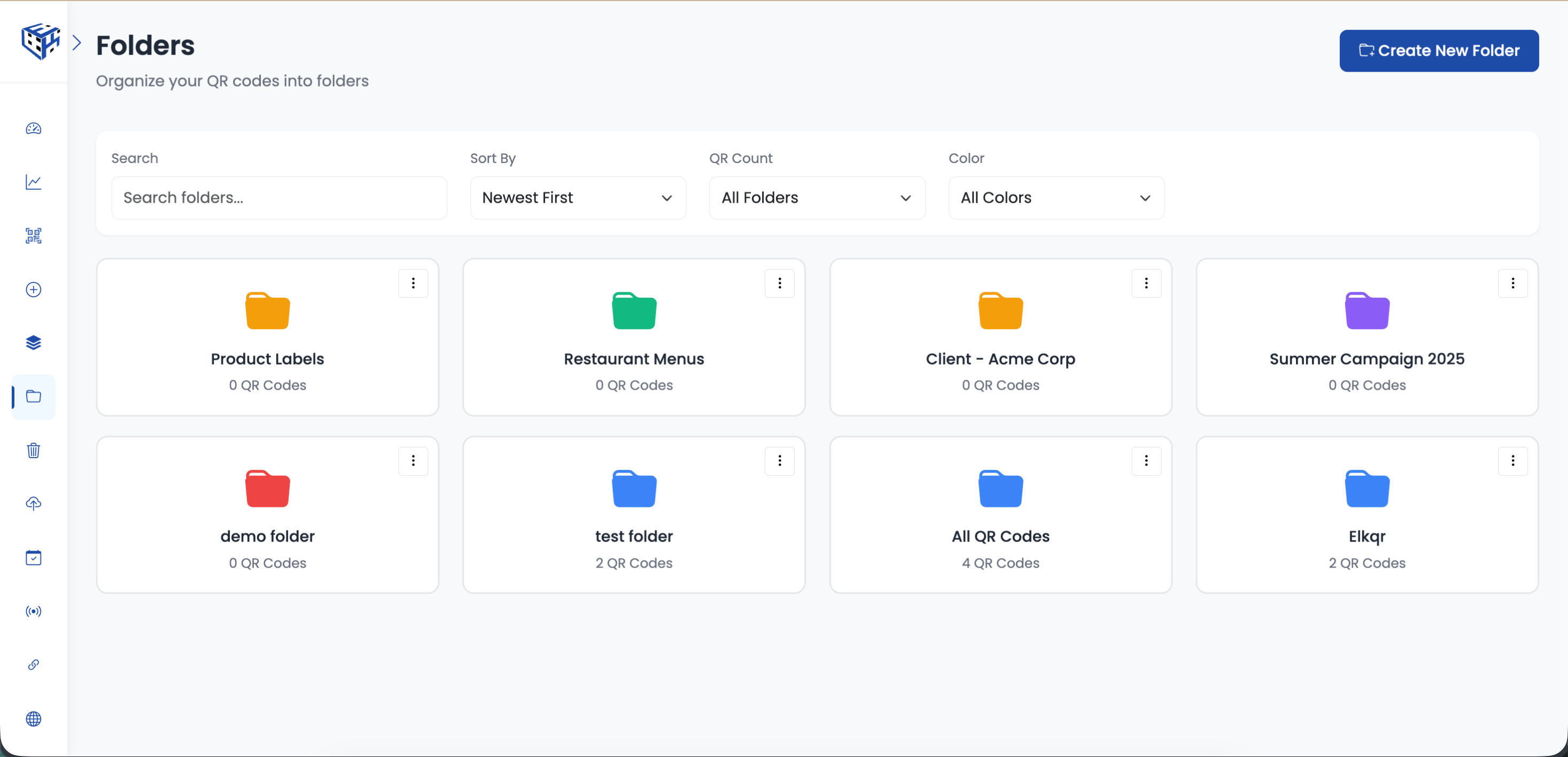
Task: Select the purple Summer Campaign 2025 folder icon
Action: point(1367,310)
